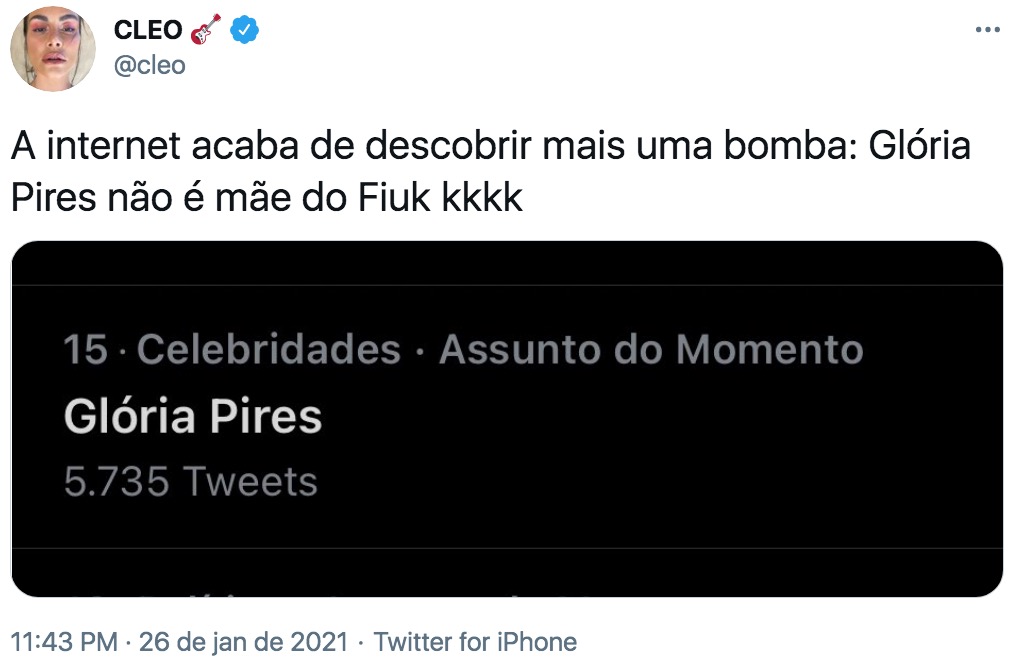Click the date "26 de jan de 2021"
The width and height of the screenshot is (1014, 672).
tap(244, 642)
